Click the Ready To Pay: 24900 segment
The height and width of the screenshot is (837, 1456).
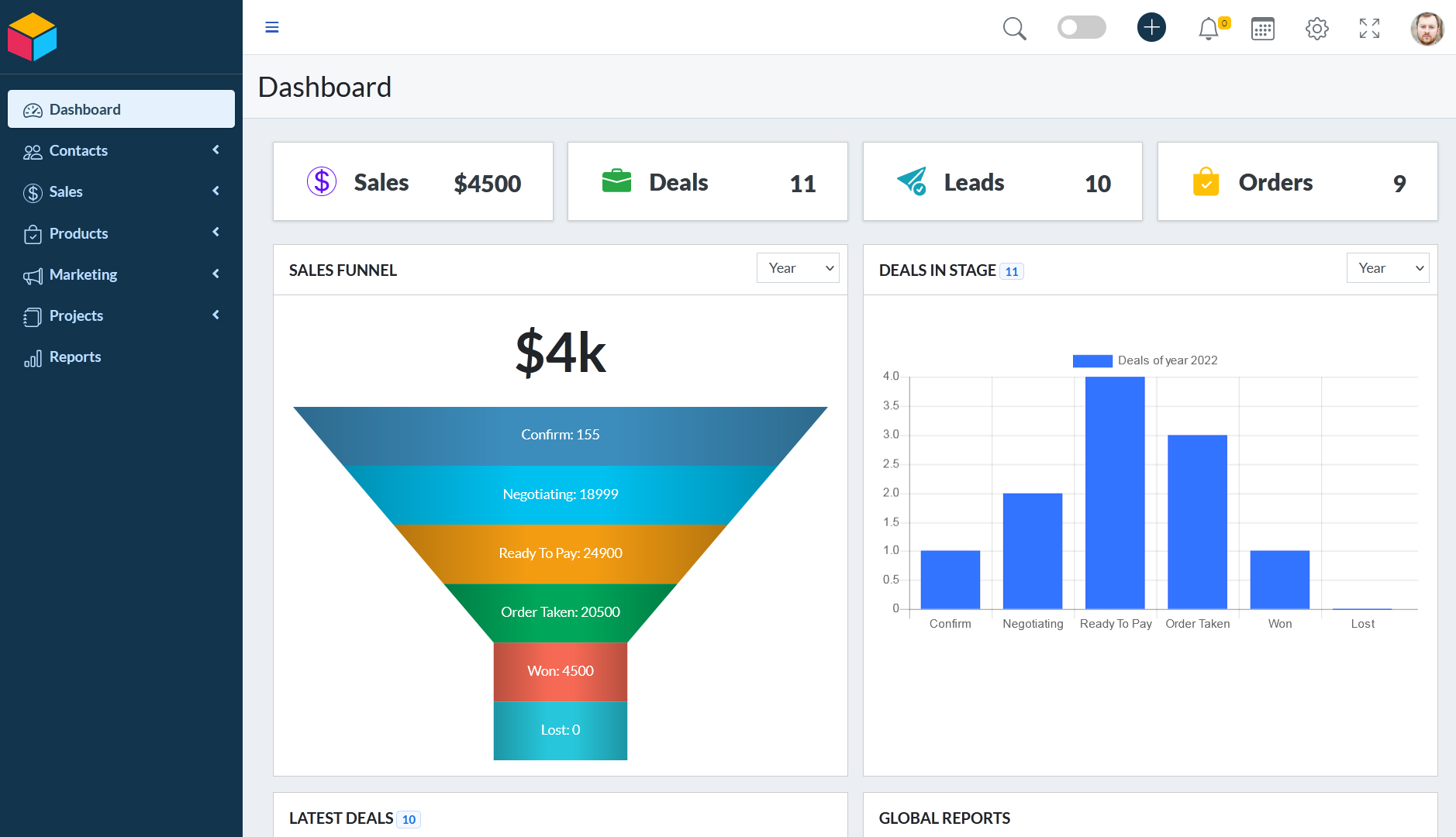pos(561,554)
